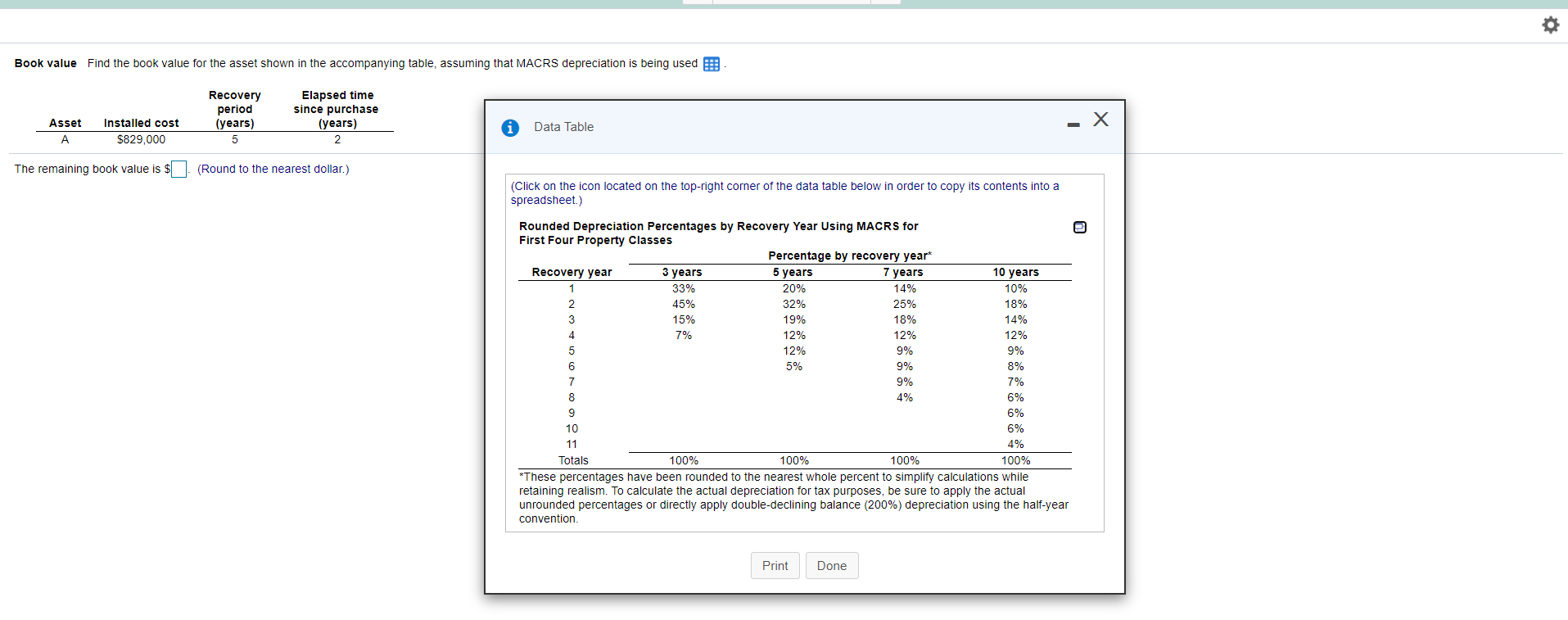Screen dimensions: 1568x620
Task: Select the 32% cell in the table
Action: pos(794,304)
